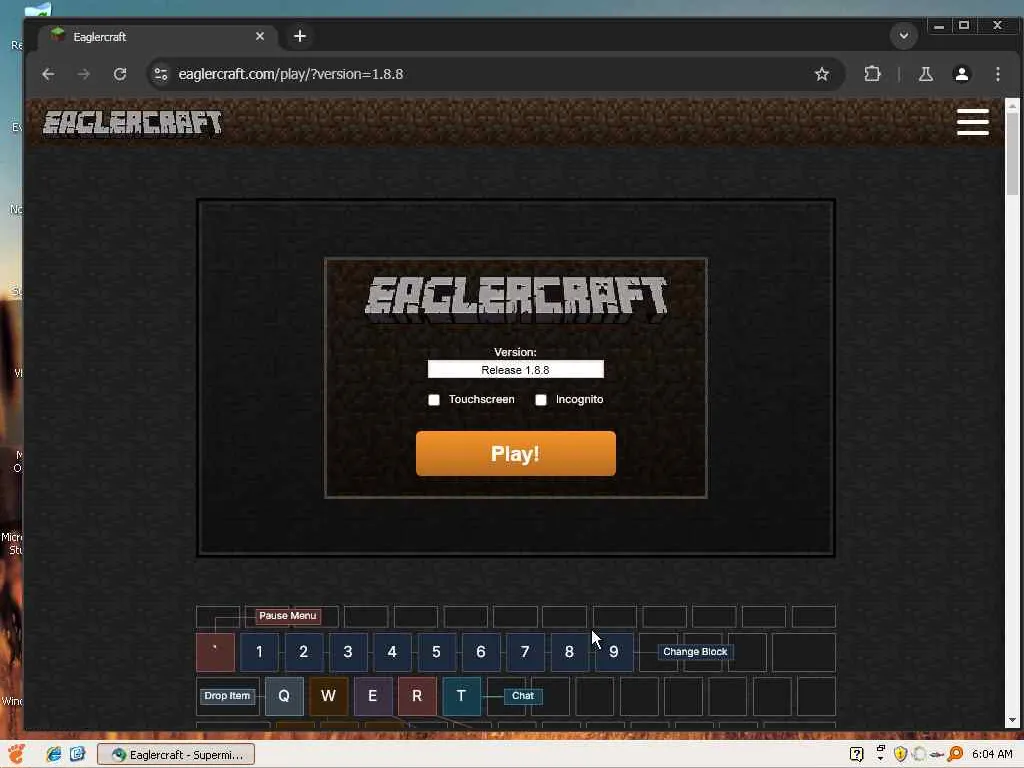Enable the Touchscreen checkbox
Screen dimensions: 1024x768
coord(434,400)
